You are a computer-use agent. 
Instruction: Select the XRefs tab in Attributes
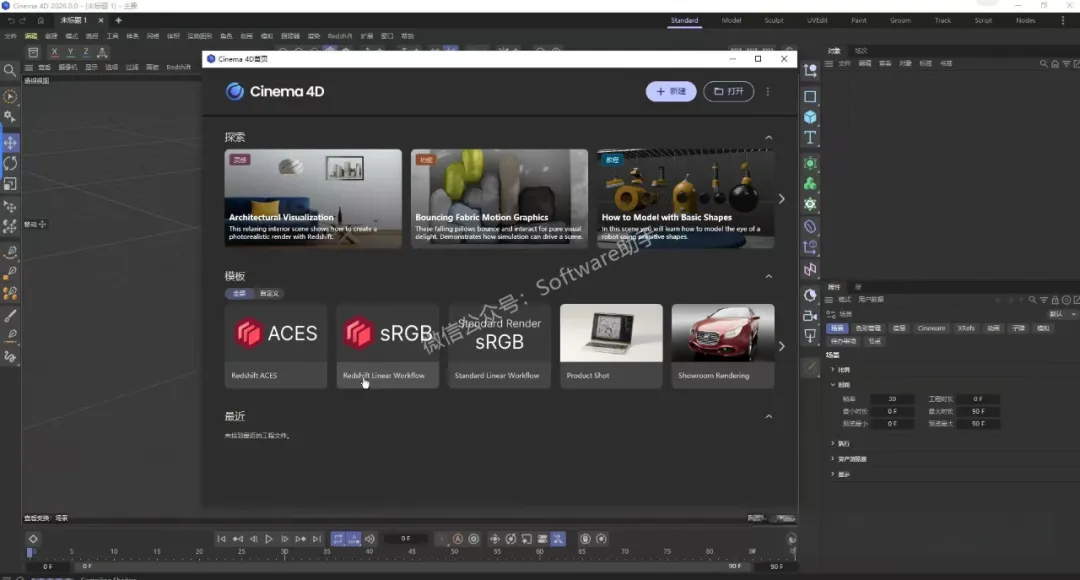(x=966, y=329)
